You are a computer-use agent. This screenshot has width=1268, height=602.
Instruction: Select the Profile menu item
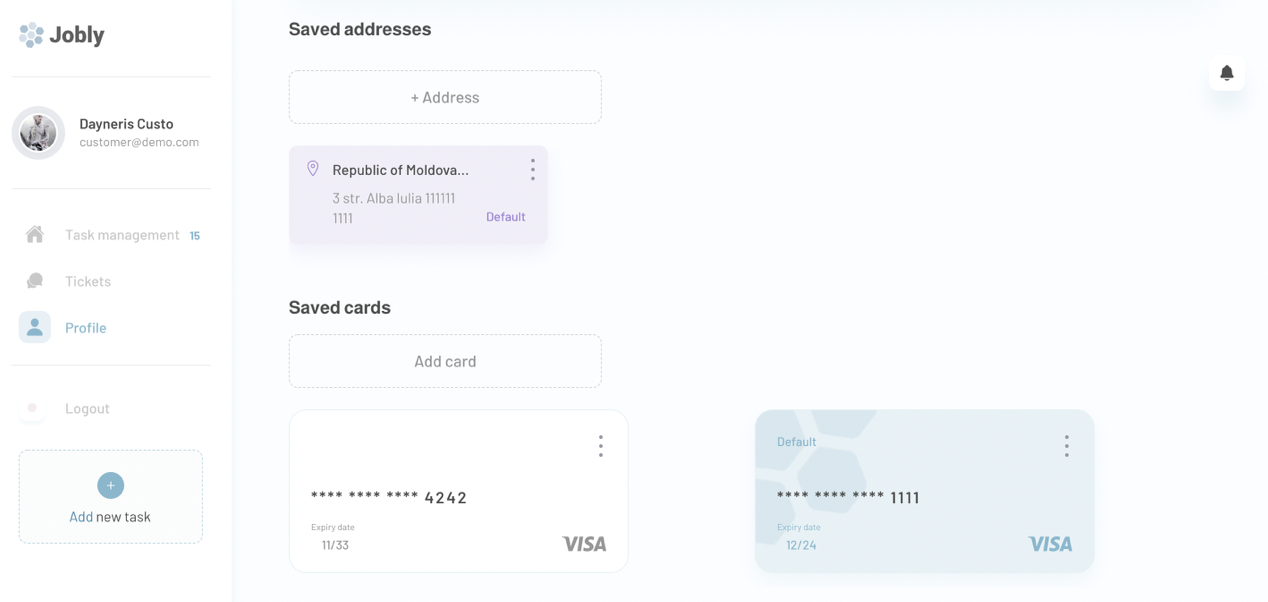86,328
